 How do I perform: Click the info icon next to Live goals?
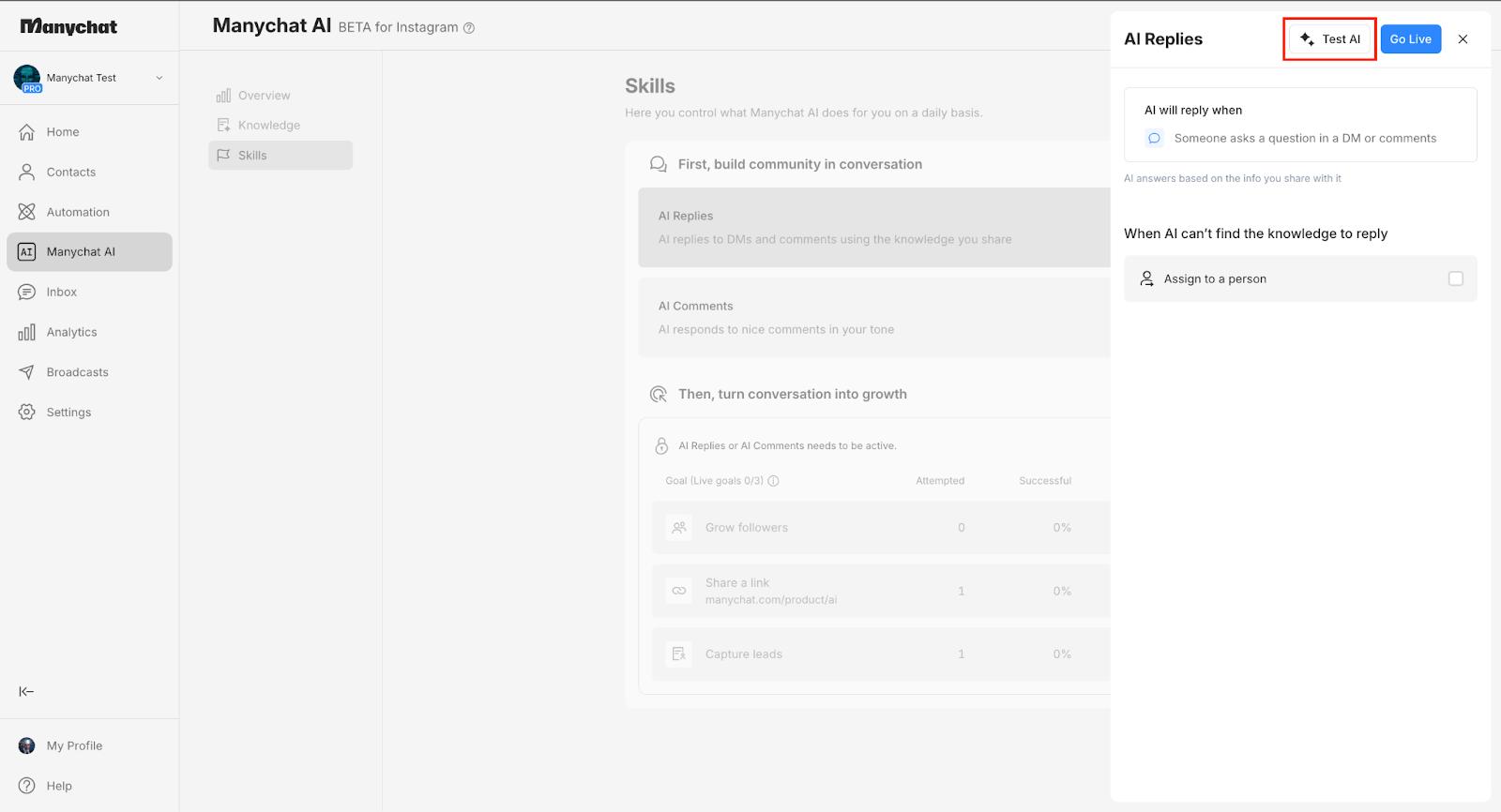pyautogui.click(x=773, y=481)
